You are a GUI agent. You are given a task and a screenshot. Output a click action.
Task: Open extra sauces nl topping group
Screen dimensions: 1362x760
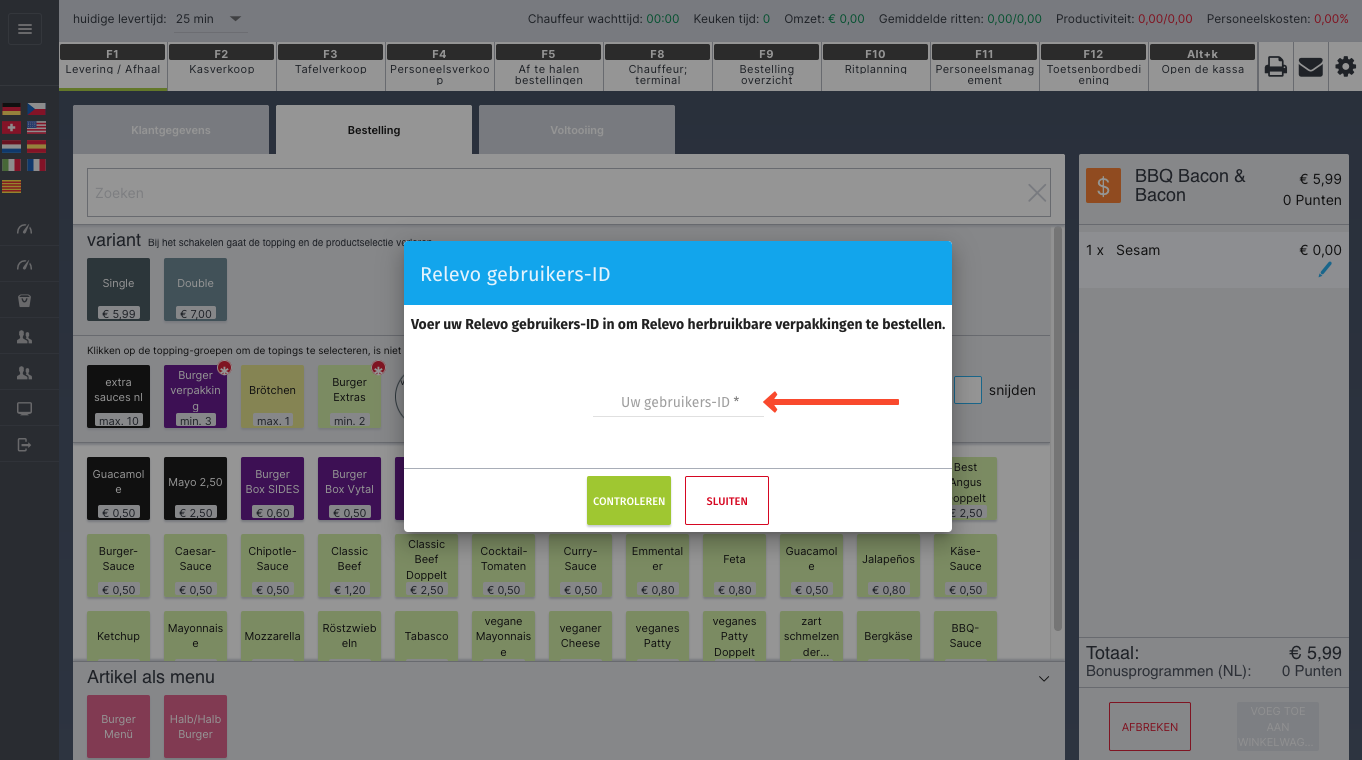[x=118, y=396]
